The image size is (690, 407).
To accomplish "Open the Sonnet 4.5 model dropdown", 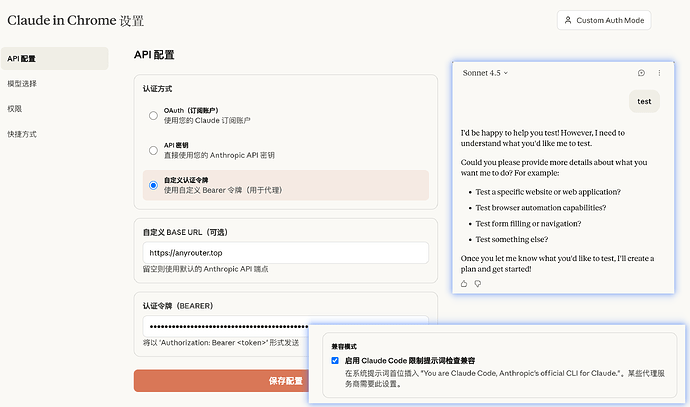I will coord(485,73).
